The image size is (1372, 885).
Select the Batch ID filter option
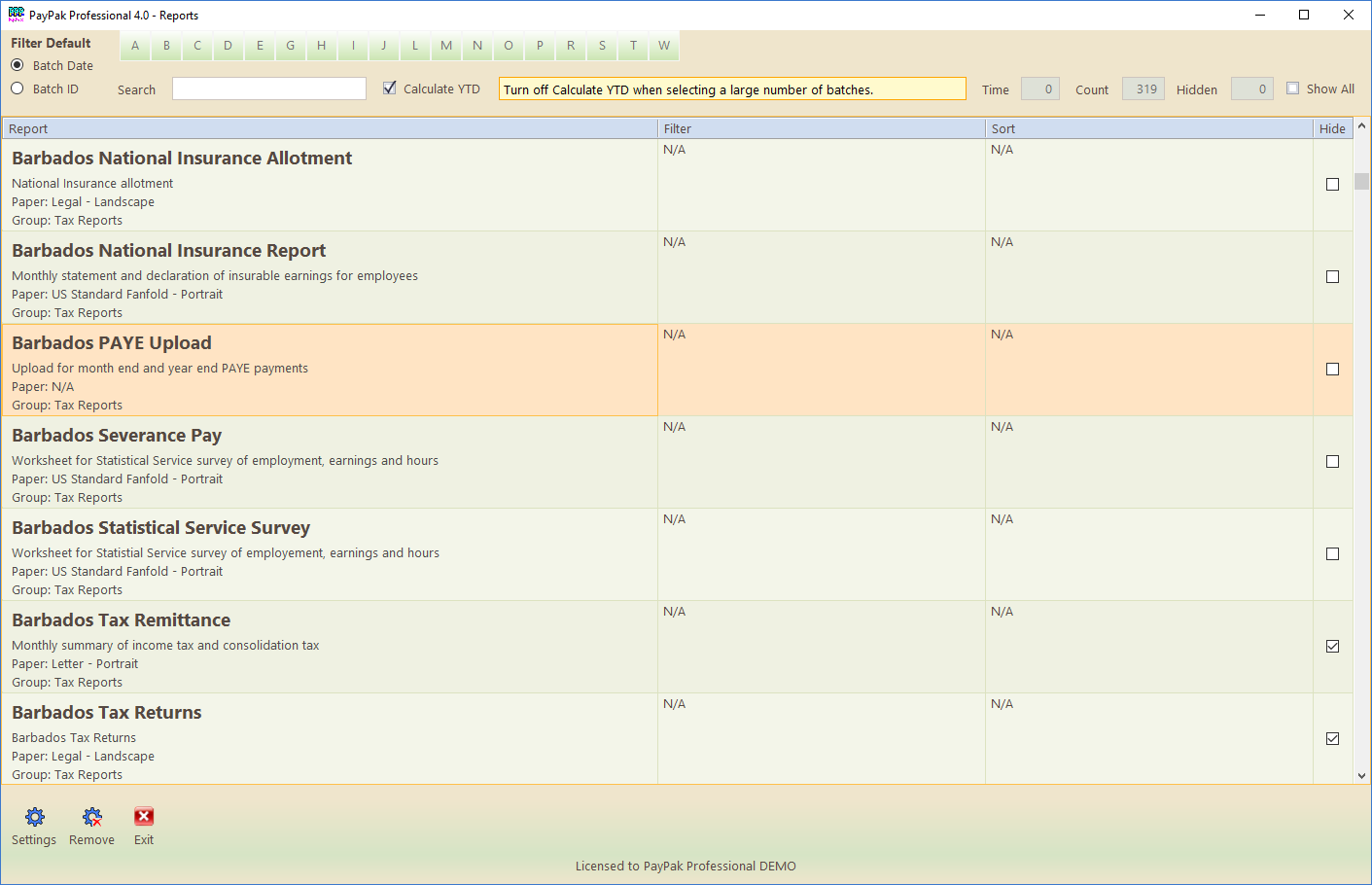pyautogui.click(x=18, y=88)
